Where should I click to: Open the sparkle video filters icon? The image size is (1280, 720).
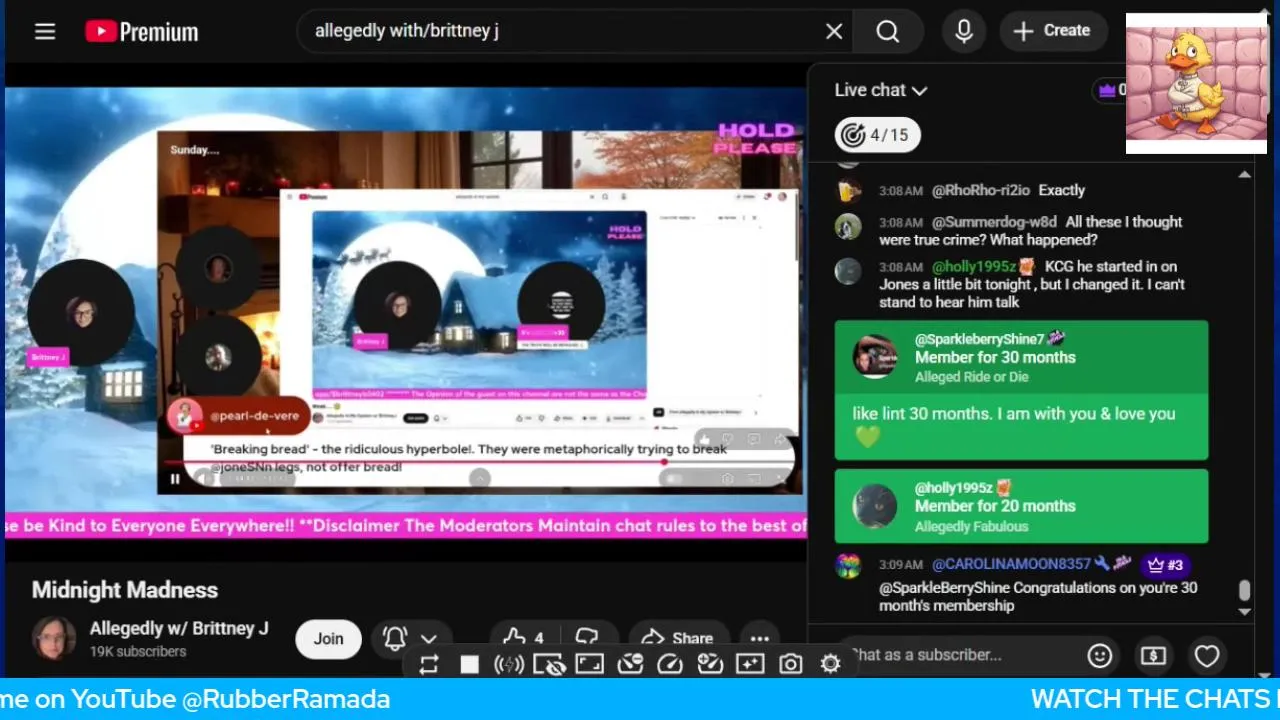[x=750, y=664]
